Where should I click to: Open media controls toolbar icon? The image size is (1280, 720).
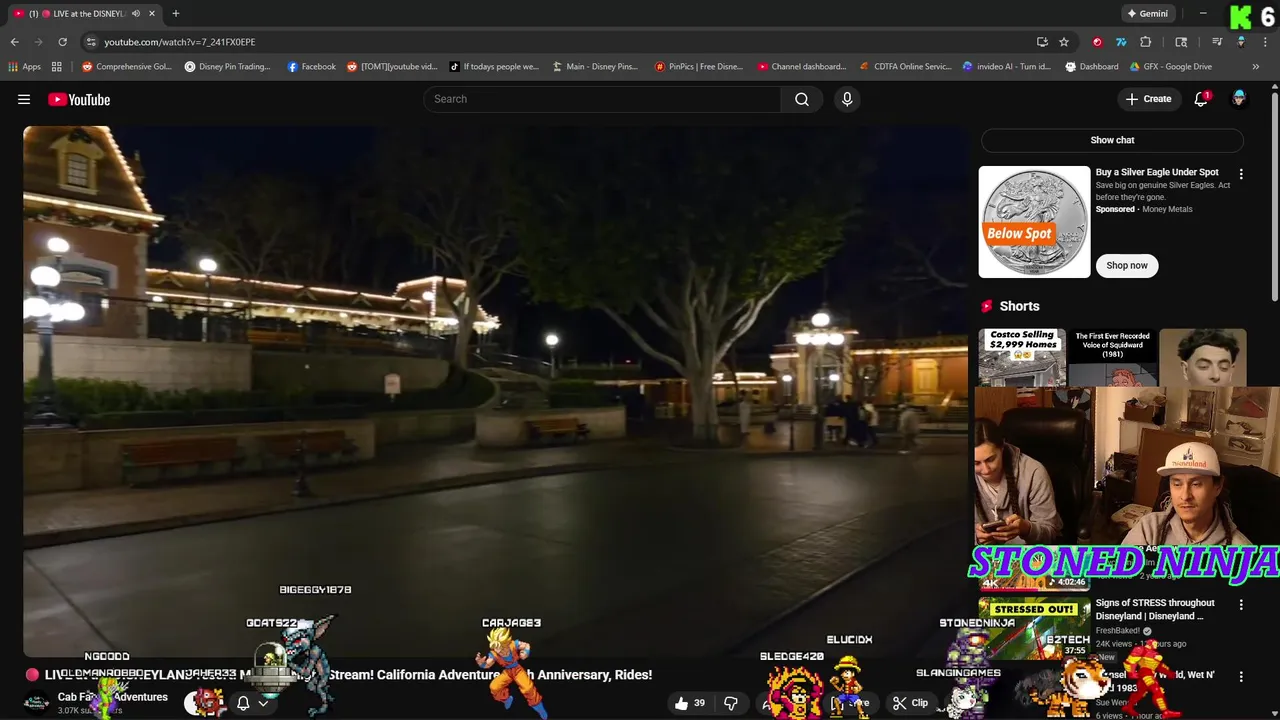point(1217,42)
